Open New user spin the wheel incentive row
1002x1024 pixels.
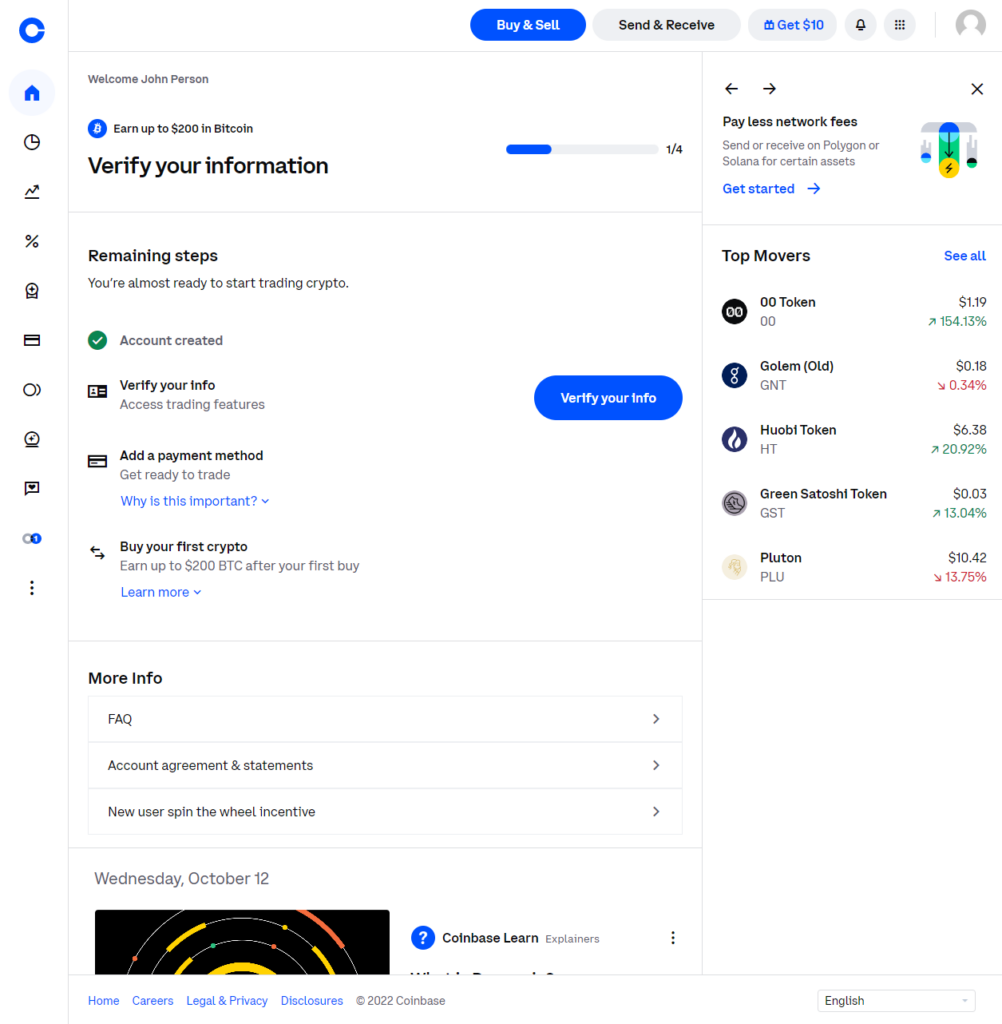pyautogui.click(x=385, y=812)
